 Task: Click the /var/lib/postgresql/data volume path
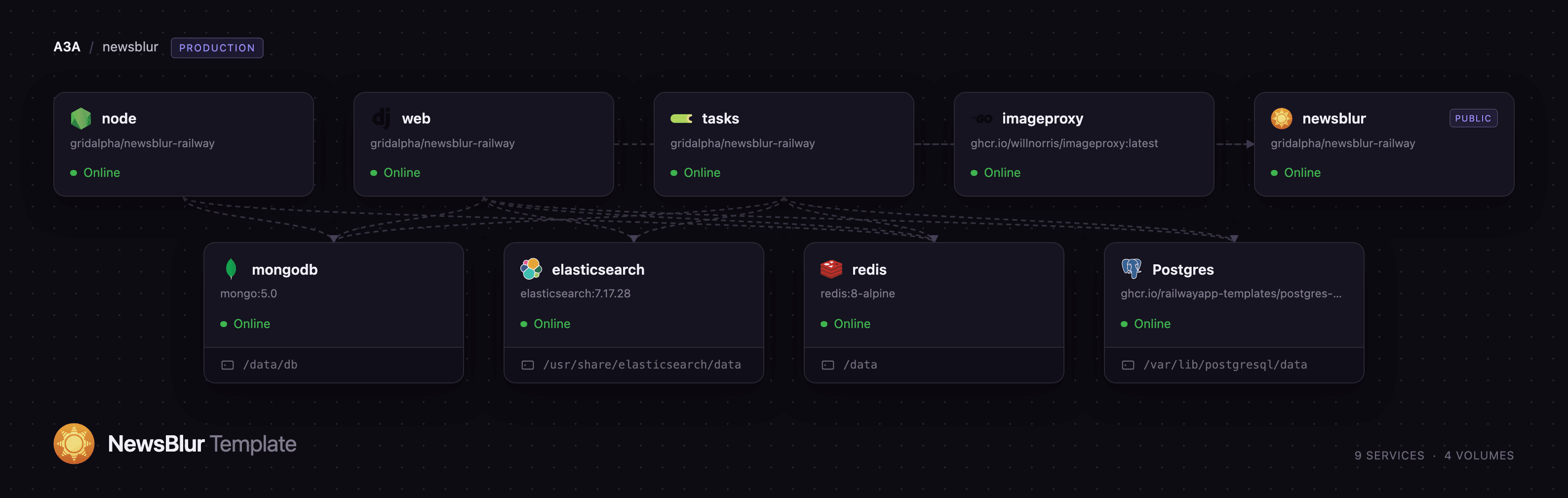point(1225,365)
